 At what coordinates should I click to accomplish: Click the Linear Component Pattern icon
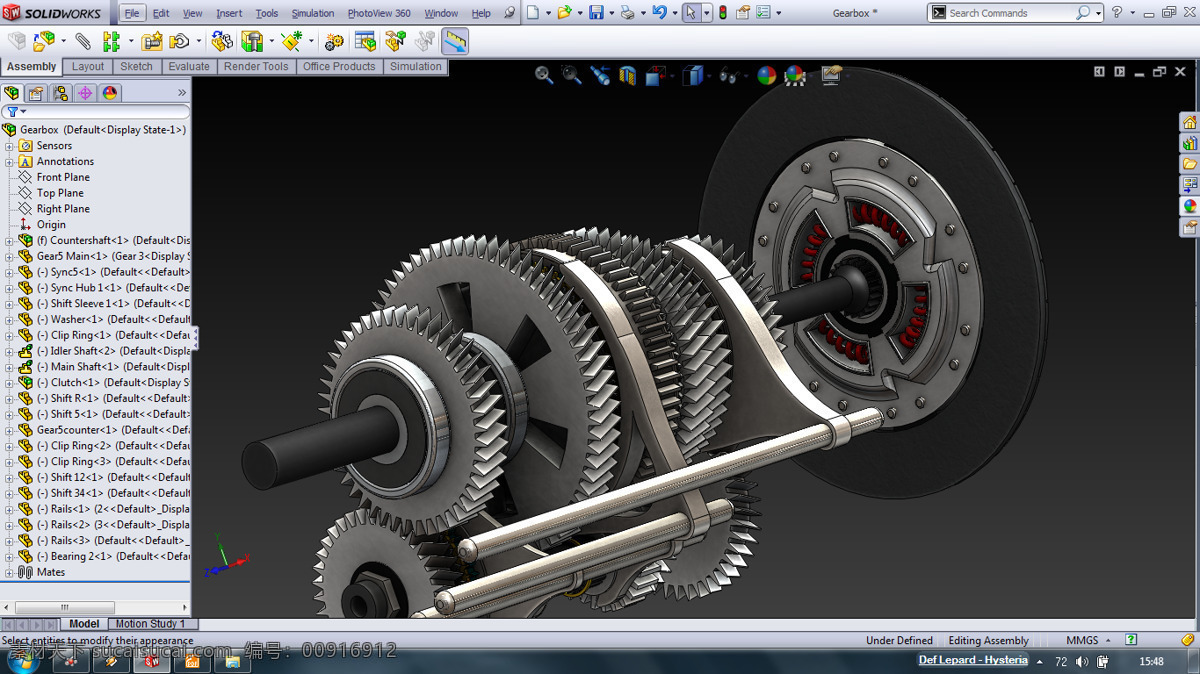coord(111,41)
